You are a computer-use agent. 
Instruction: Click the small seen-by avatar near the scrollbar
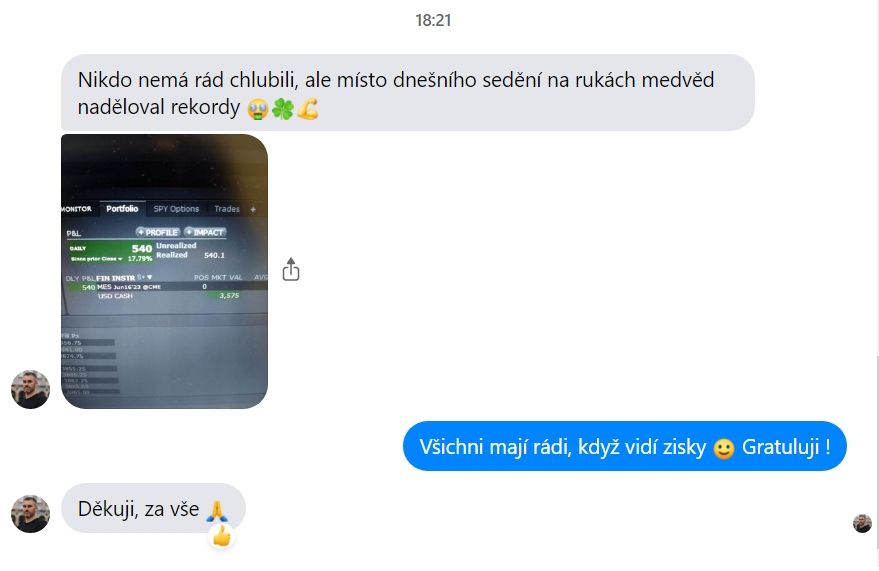click(x=862, y=524)
